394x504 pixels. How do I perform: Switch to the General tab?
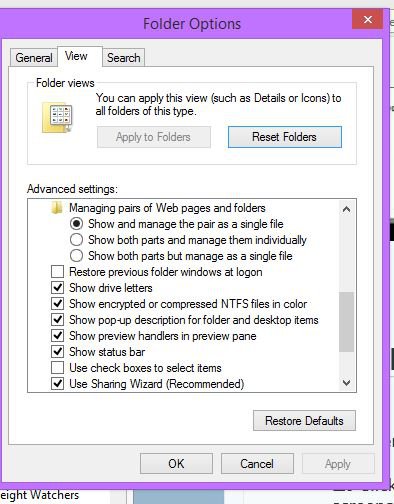(34, 58)
